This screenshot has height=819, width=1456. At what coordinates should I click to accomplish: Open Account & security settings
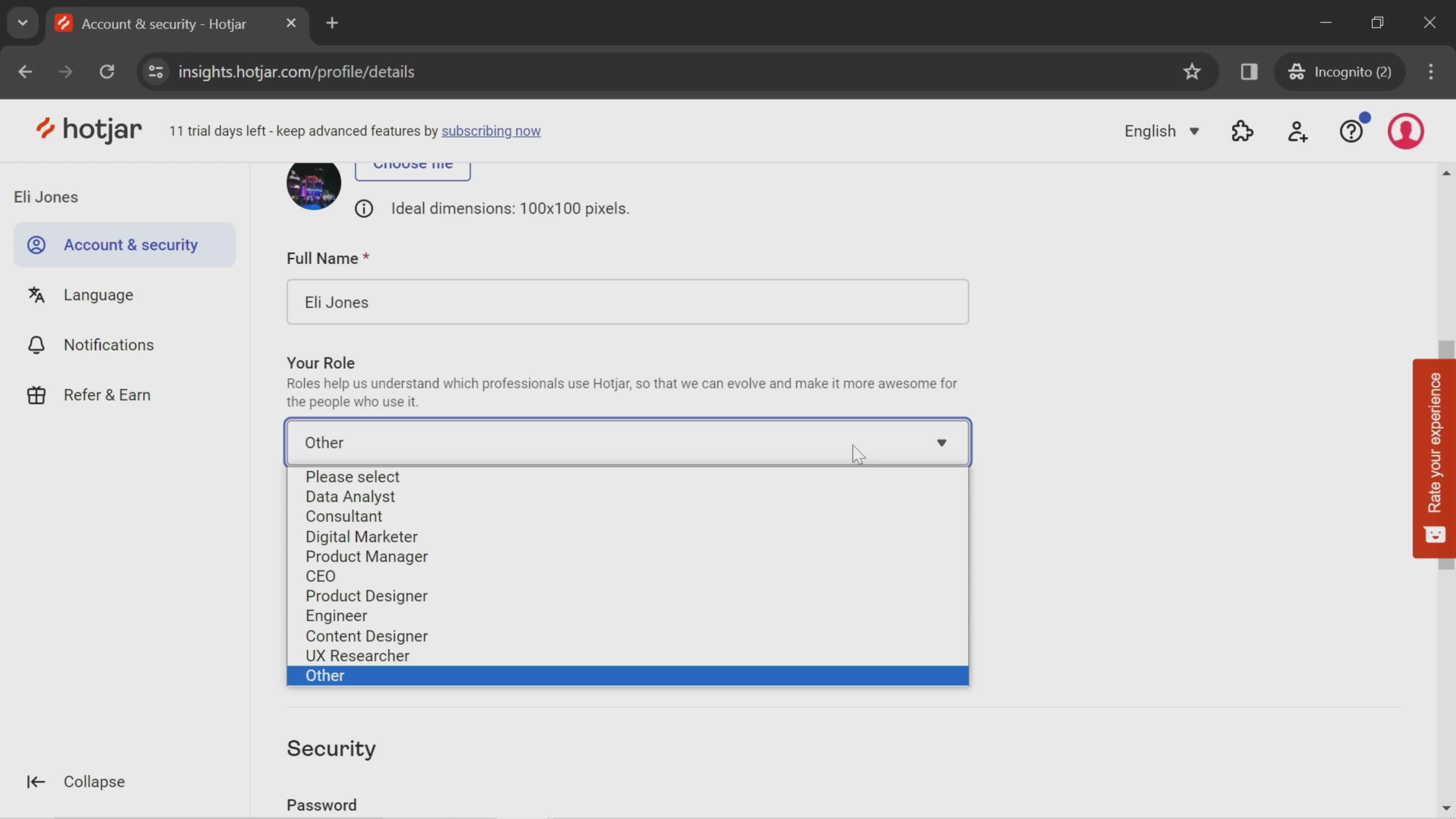[131, 244]
